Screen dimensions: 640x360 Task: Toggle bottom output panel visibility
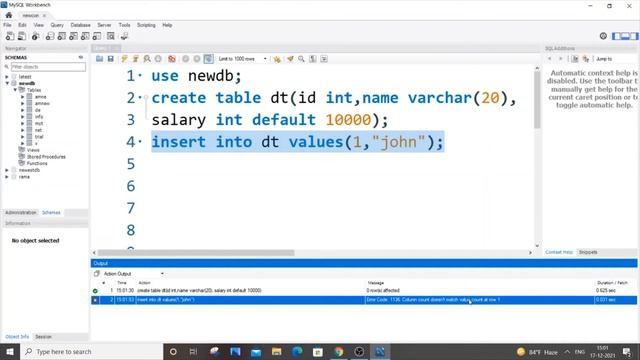coord(625,36)
